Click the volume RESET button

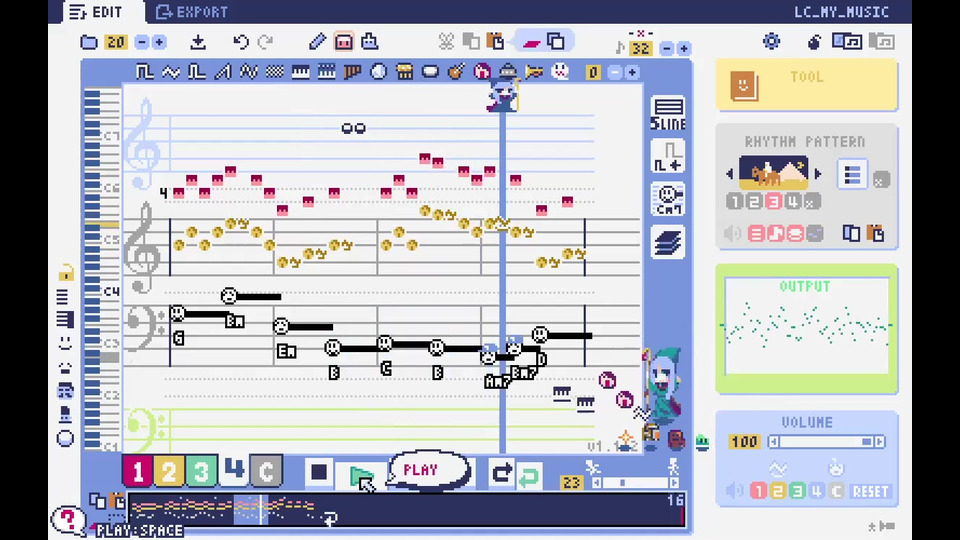tap(870, 492)
